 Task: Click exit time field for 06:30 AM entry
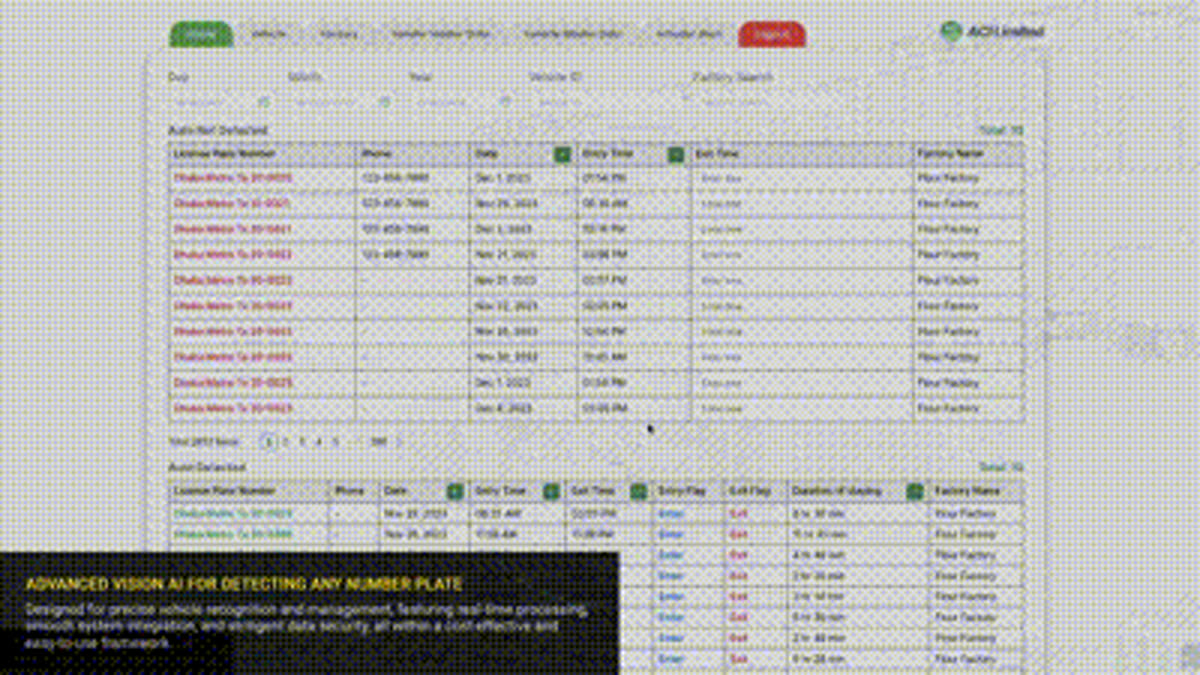click(800, 203)
